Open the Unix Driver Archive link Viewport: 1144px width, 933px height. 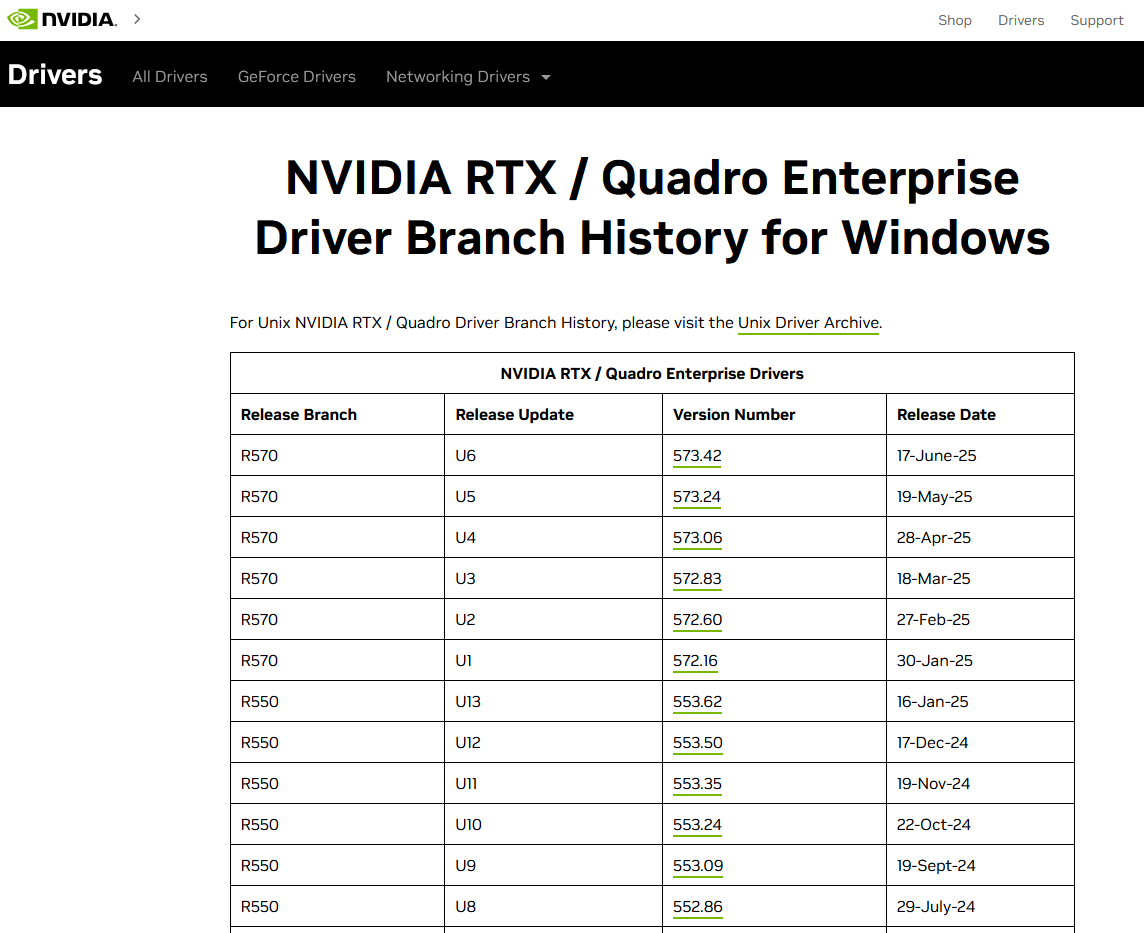click(808, 323)
